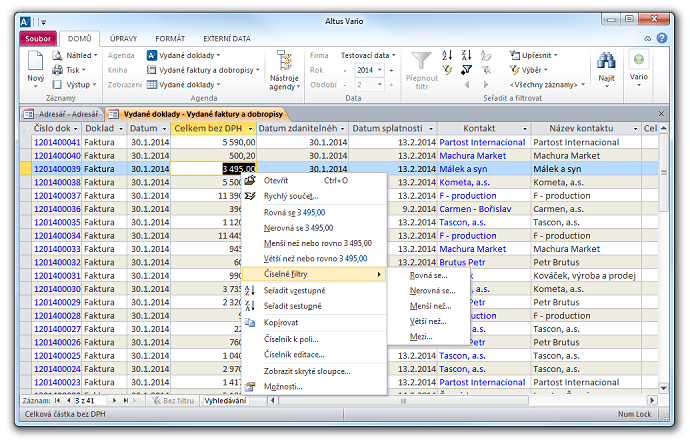Click the Výběr selection filter icon
This screenshot has width=690, height=442.
pos(515,70)
